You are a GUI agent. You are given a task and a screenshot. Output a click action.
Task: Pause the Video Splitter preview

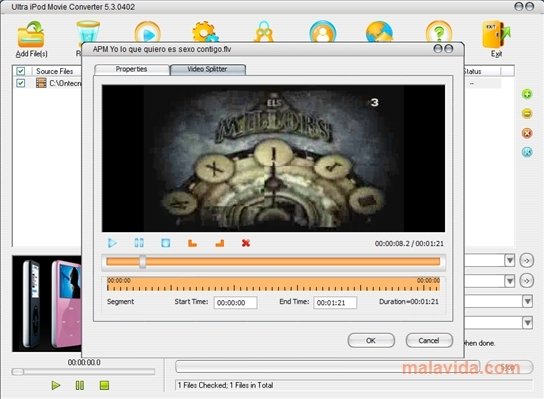coord(139,243)
